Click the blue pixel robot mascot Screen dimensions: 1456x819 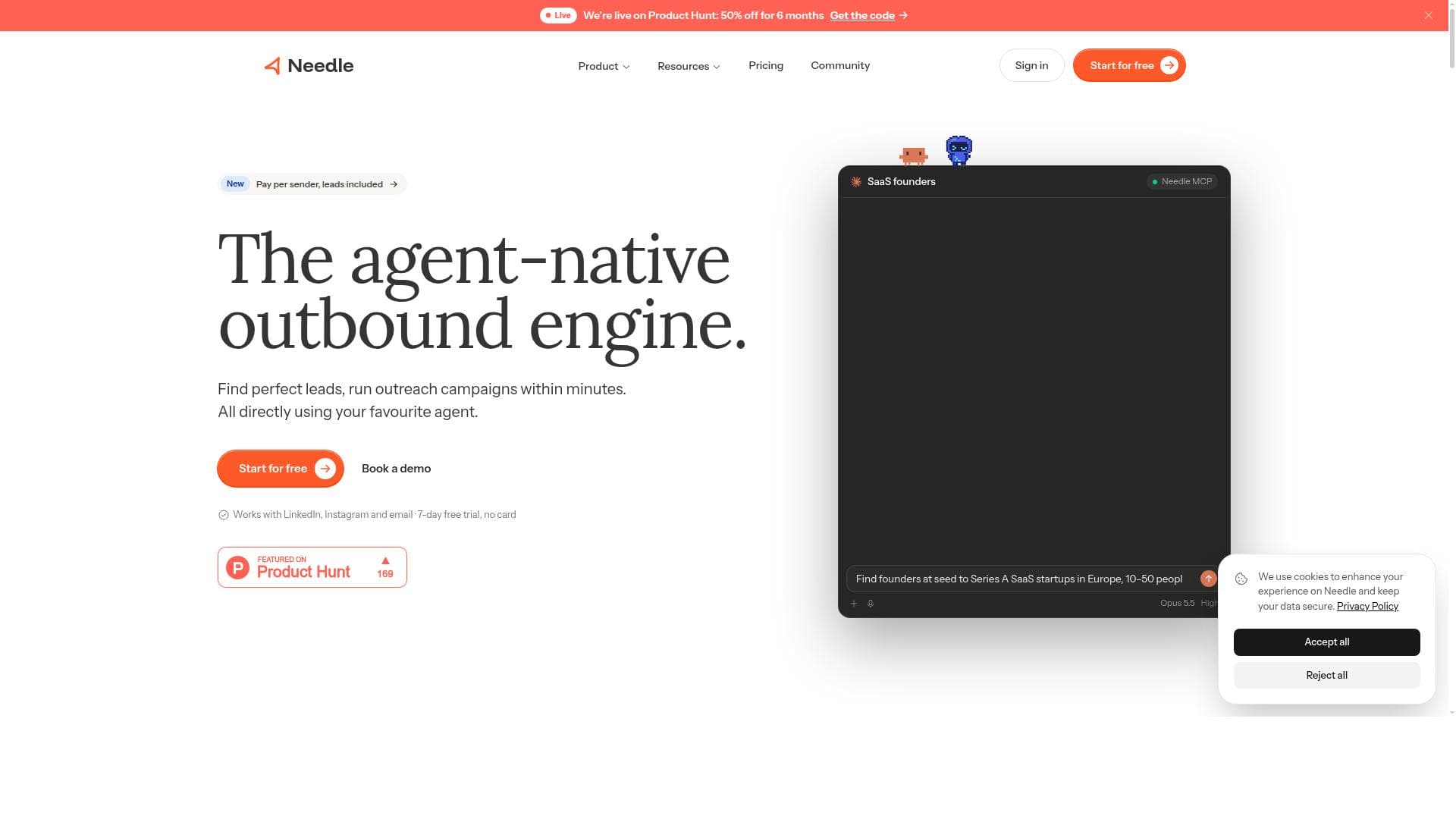959,150
